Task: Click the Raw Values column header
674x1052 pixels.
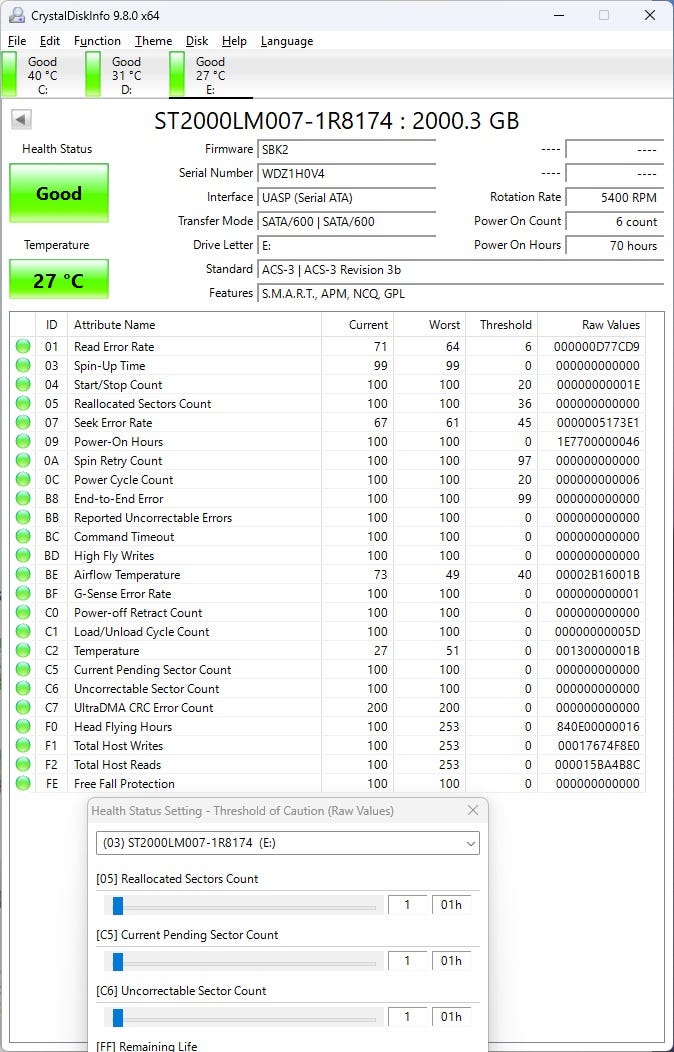Action: click(592, 325)
